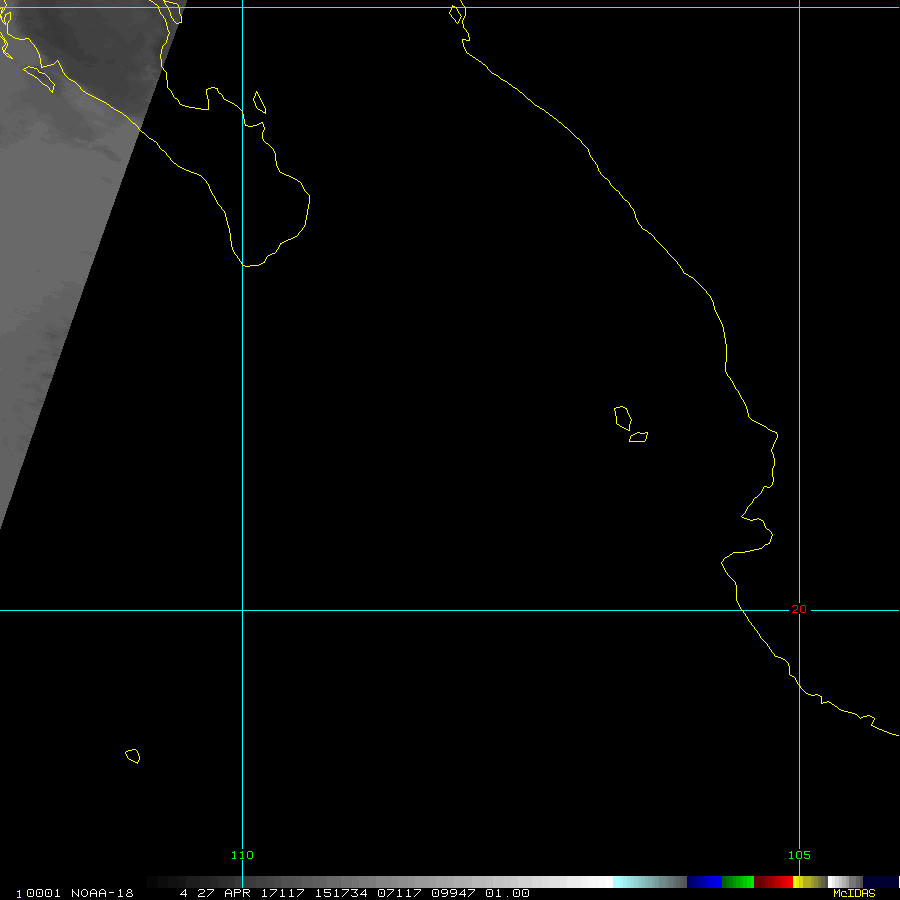The height and width of the screenshot is (900, 900).
Task: Click the small island east of Baja near gridline
Action: tap(259, 102)
